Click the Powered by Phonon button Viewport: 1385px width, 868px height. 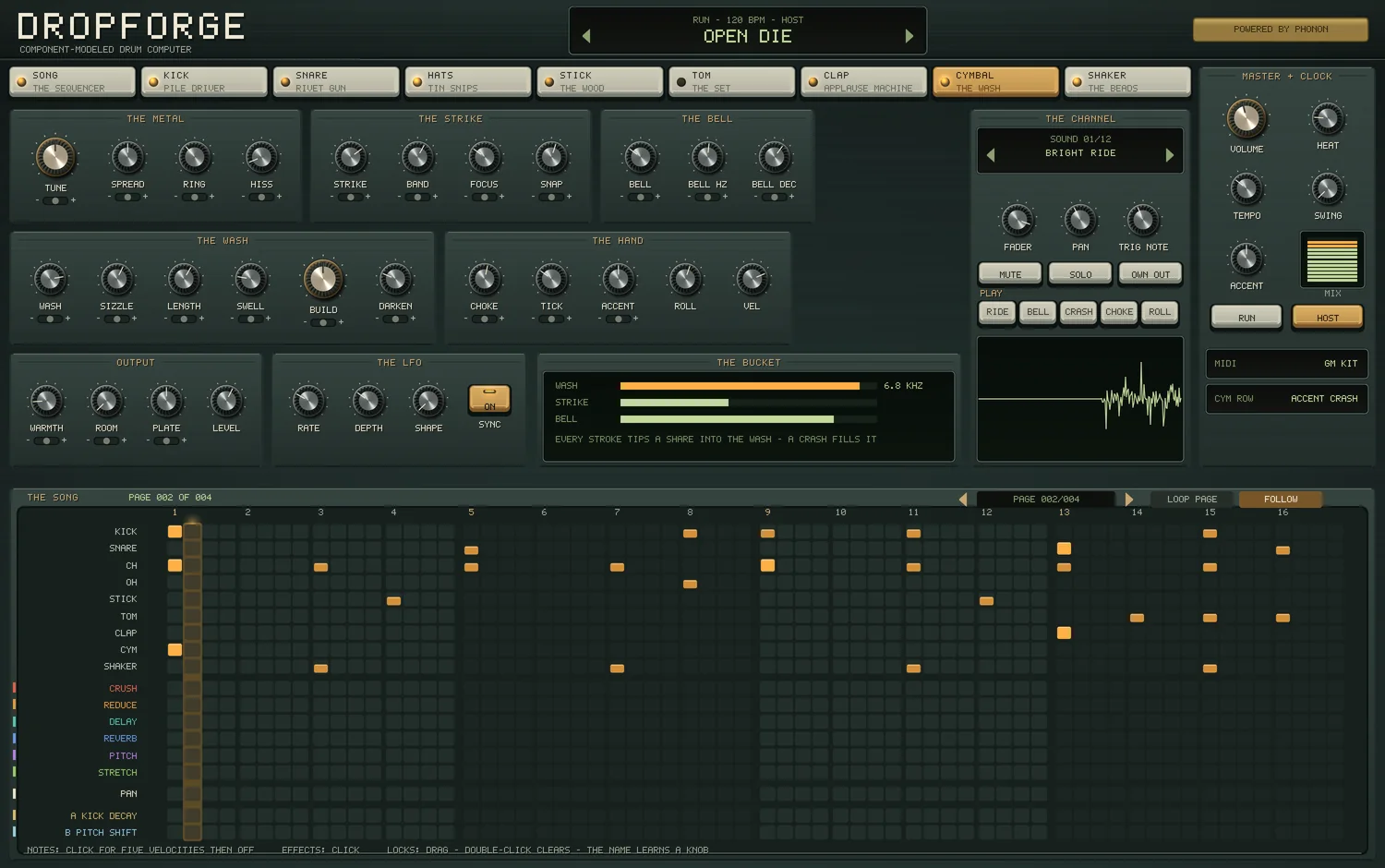coord(1281,30)
